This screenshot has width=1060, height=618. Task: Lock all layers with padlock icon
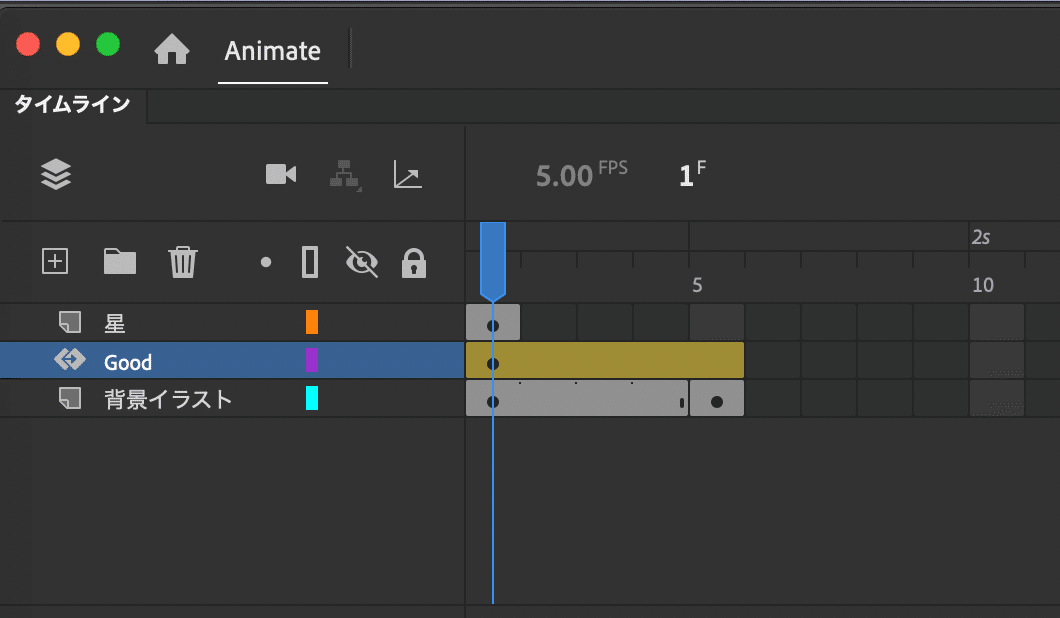[414, 262]
